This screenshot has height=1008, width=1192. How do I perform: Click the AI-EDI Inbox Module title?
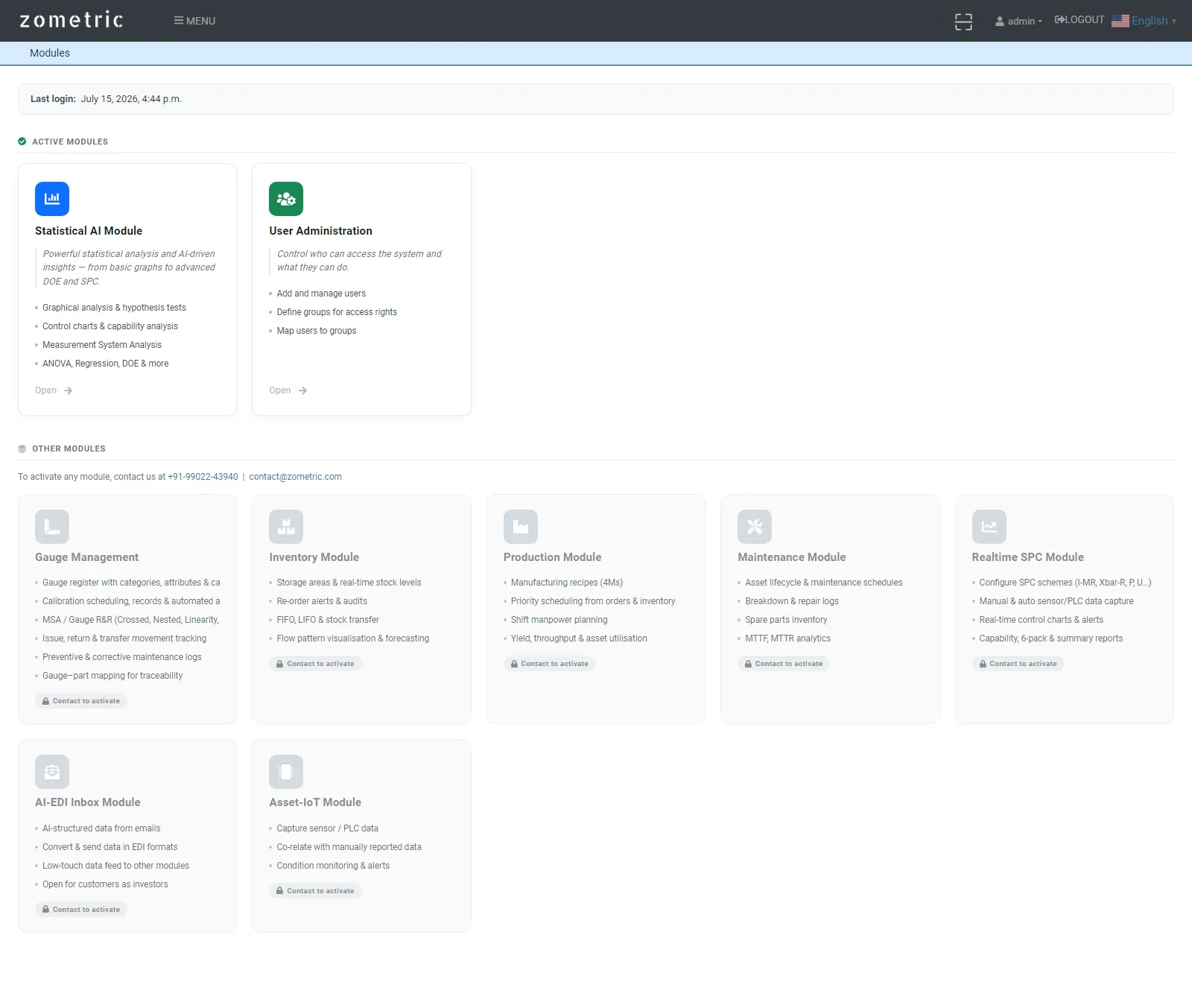[x=87, y=802]
